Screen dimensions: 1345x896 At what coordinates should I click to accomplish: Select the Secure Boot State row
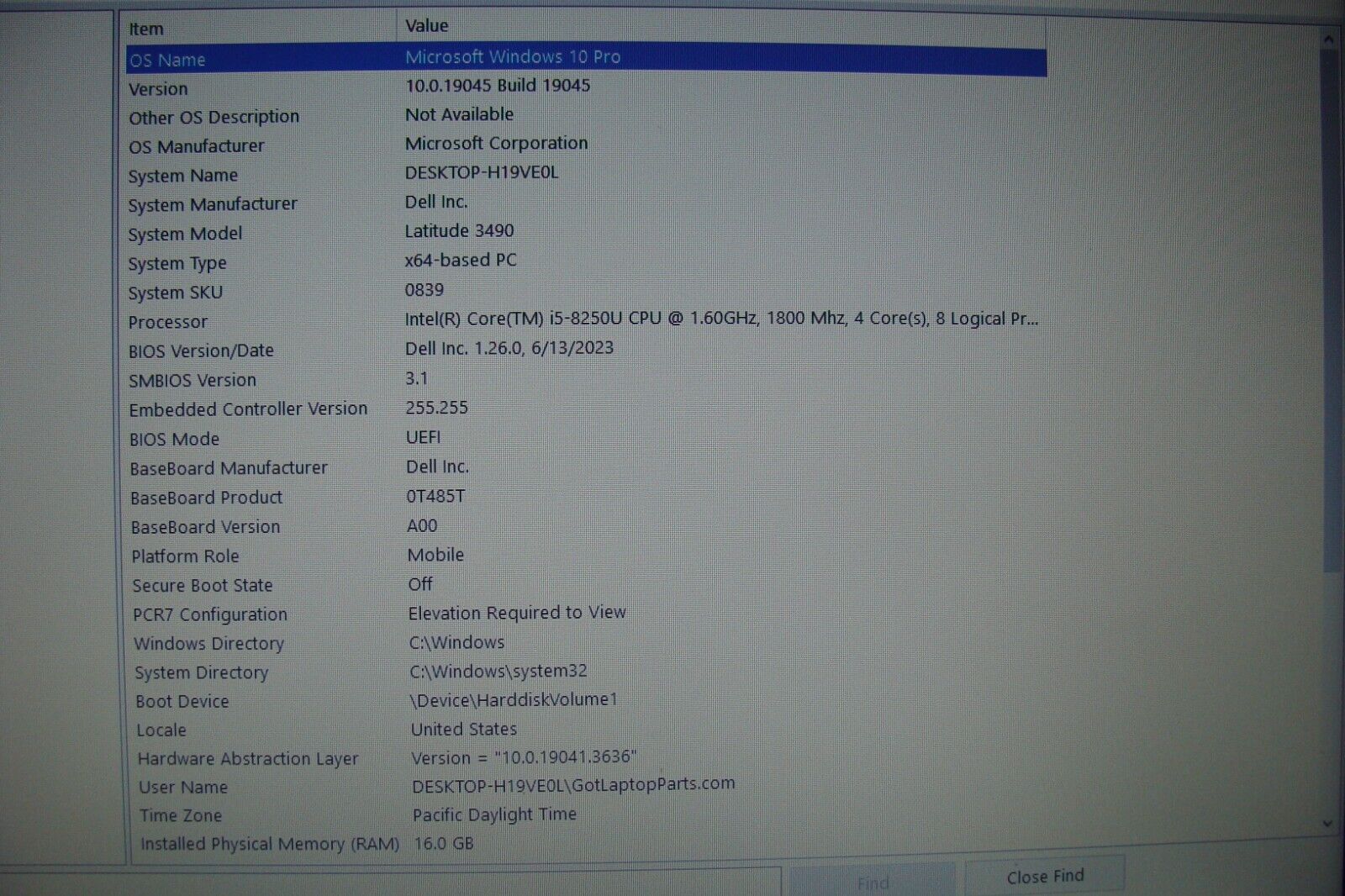tap(587, 585)
